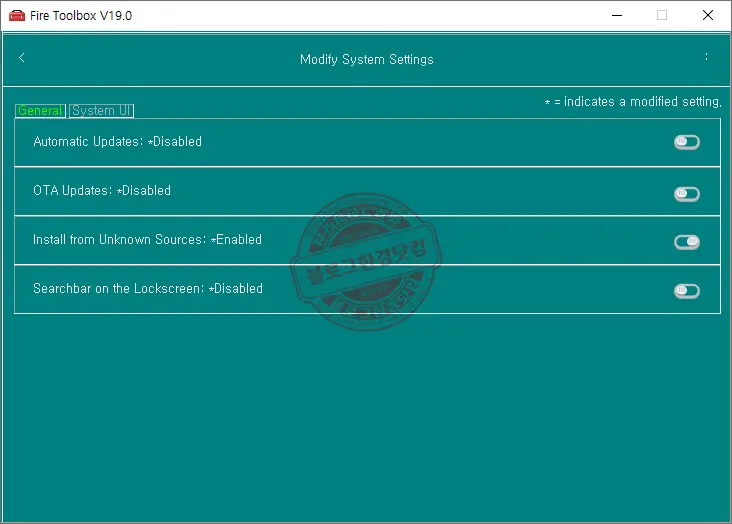Toggle Install from Unknown Sources switch
Viewport: 732px width, 524px height.
coord(687,242)
